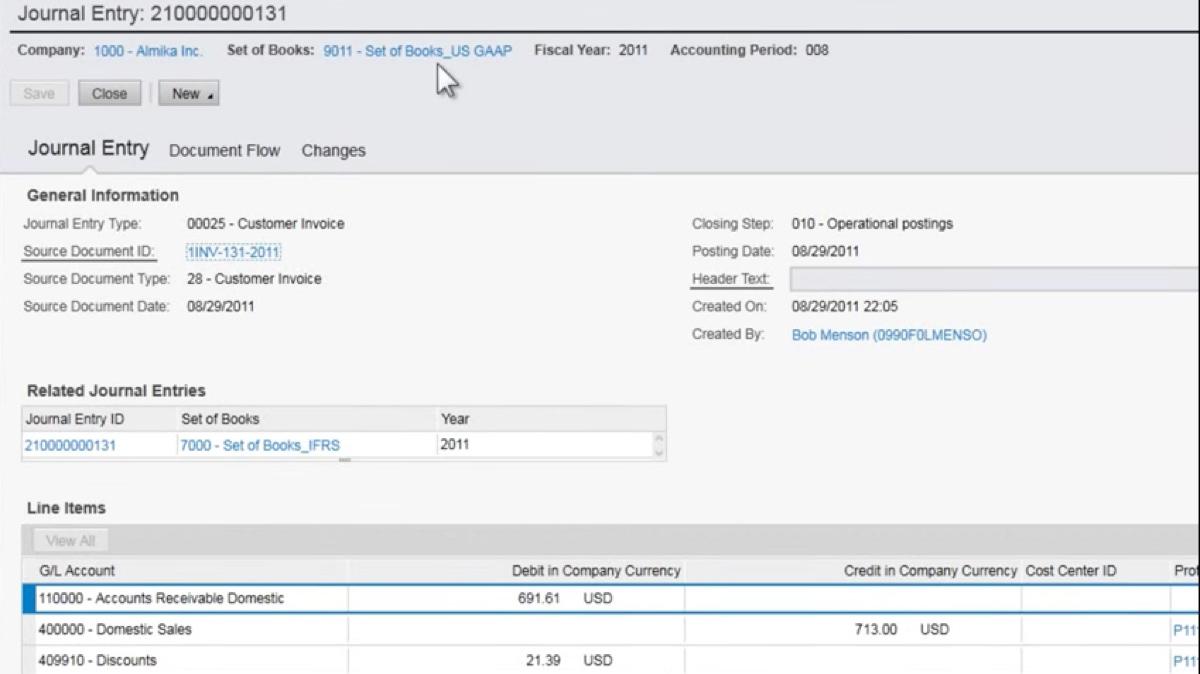
Task: Open Bob Menson creator link
Action: point(889,335)
